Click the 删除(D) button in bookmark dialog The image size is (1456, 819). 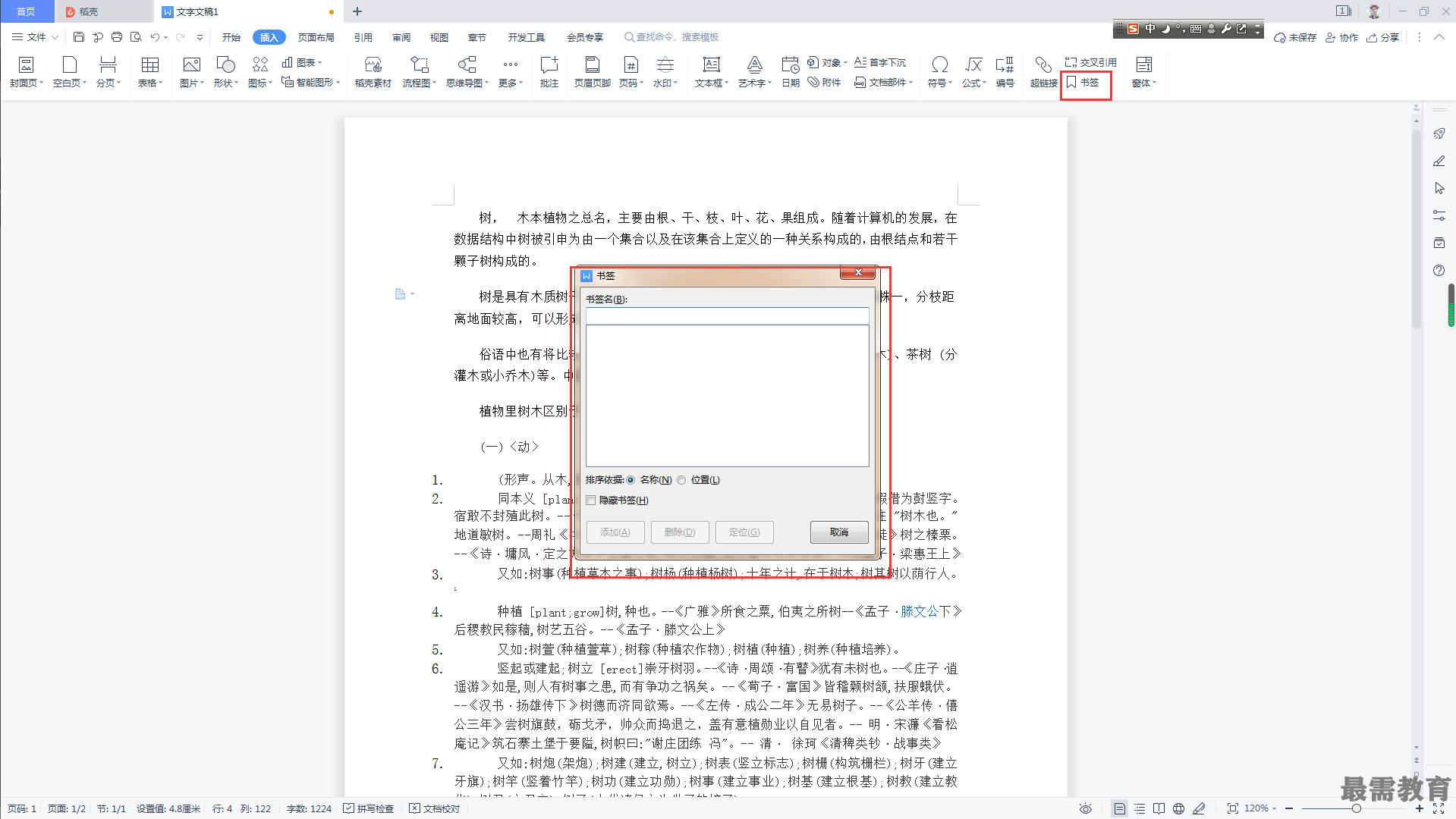680,532
